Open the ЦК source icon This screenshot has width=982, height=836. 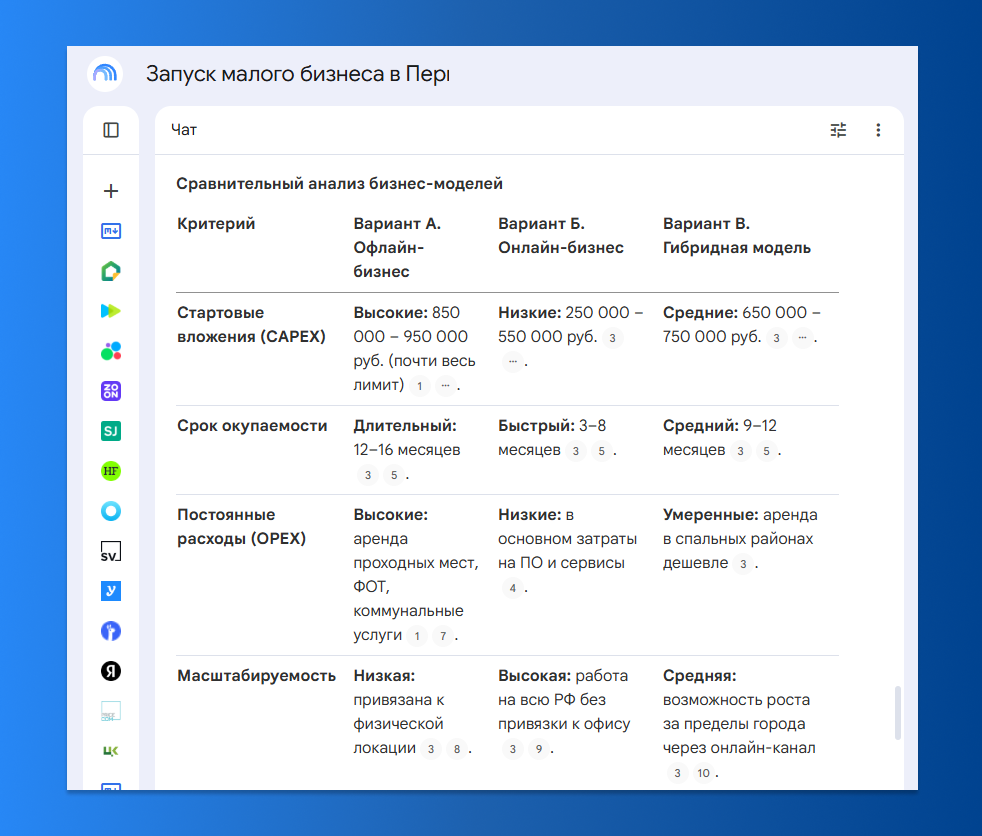[111, 751]
